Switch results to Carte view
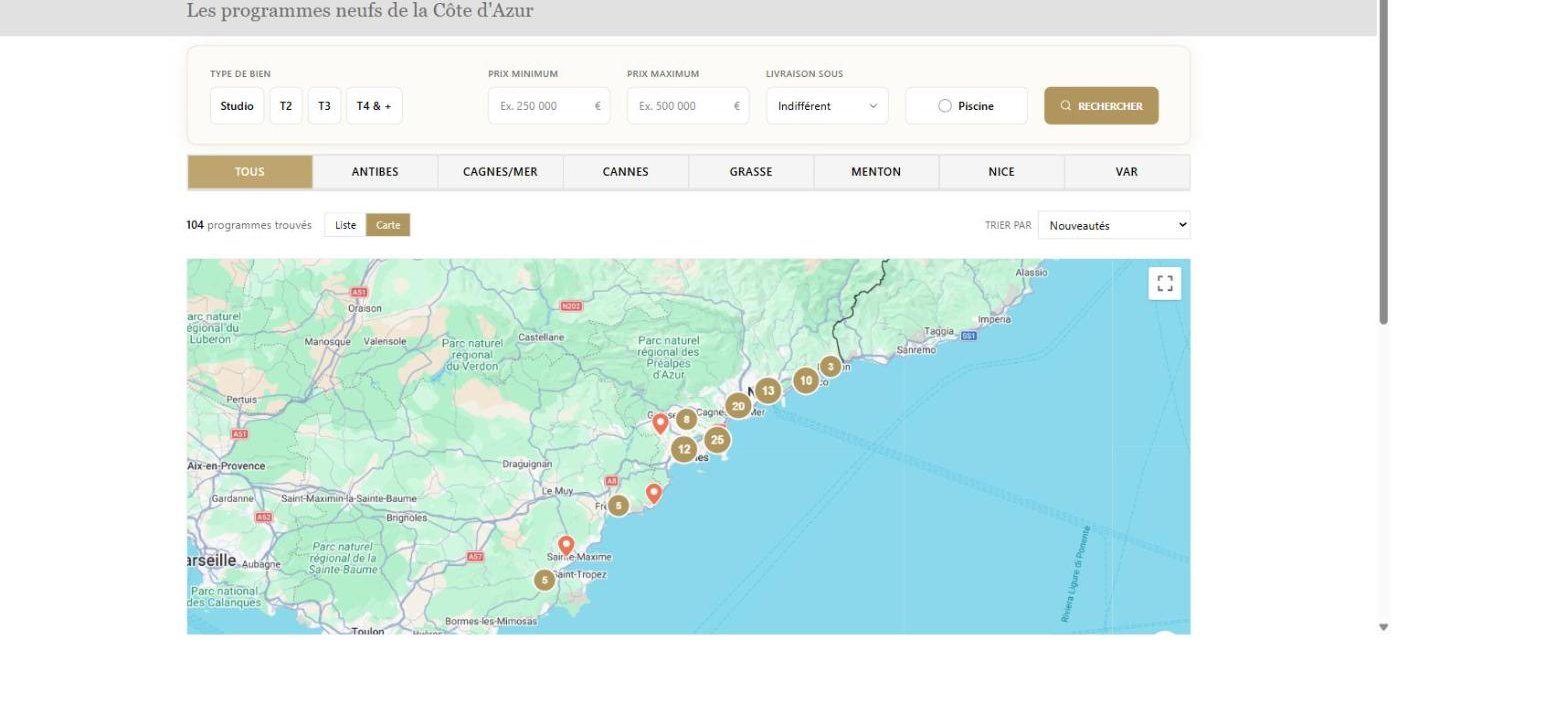 (388, 225)
